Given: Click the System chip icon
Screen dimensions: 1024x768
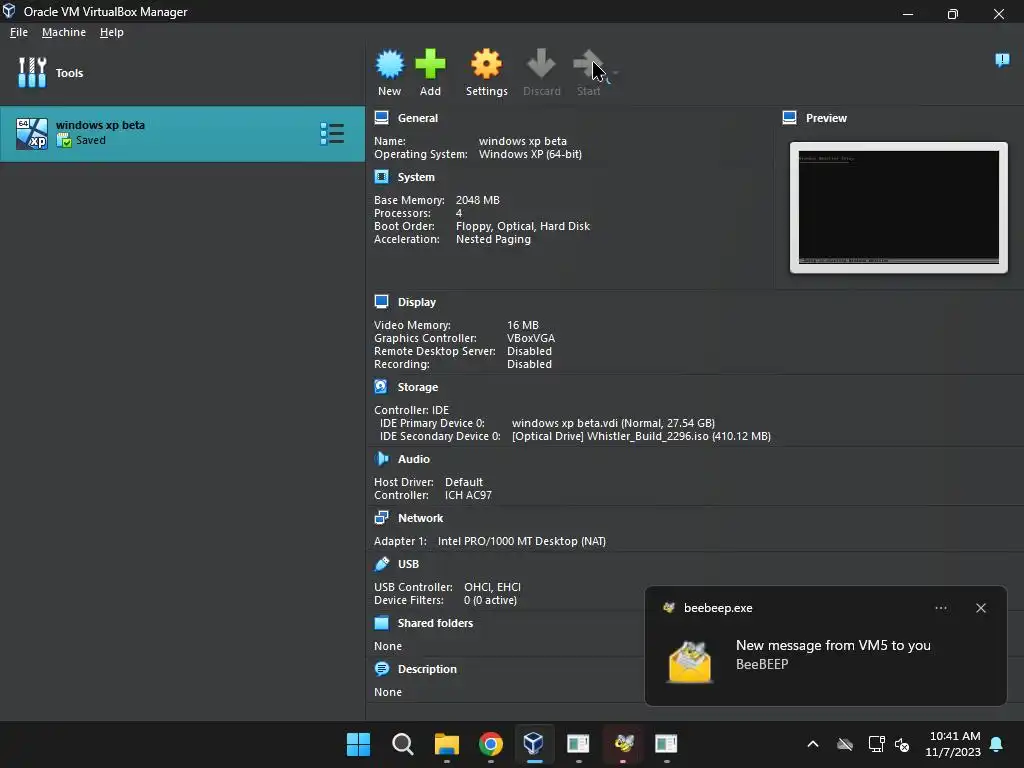Looking at the screenshot, I should coord(381,176).
